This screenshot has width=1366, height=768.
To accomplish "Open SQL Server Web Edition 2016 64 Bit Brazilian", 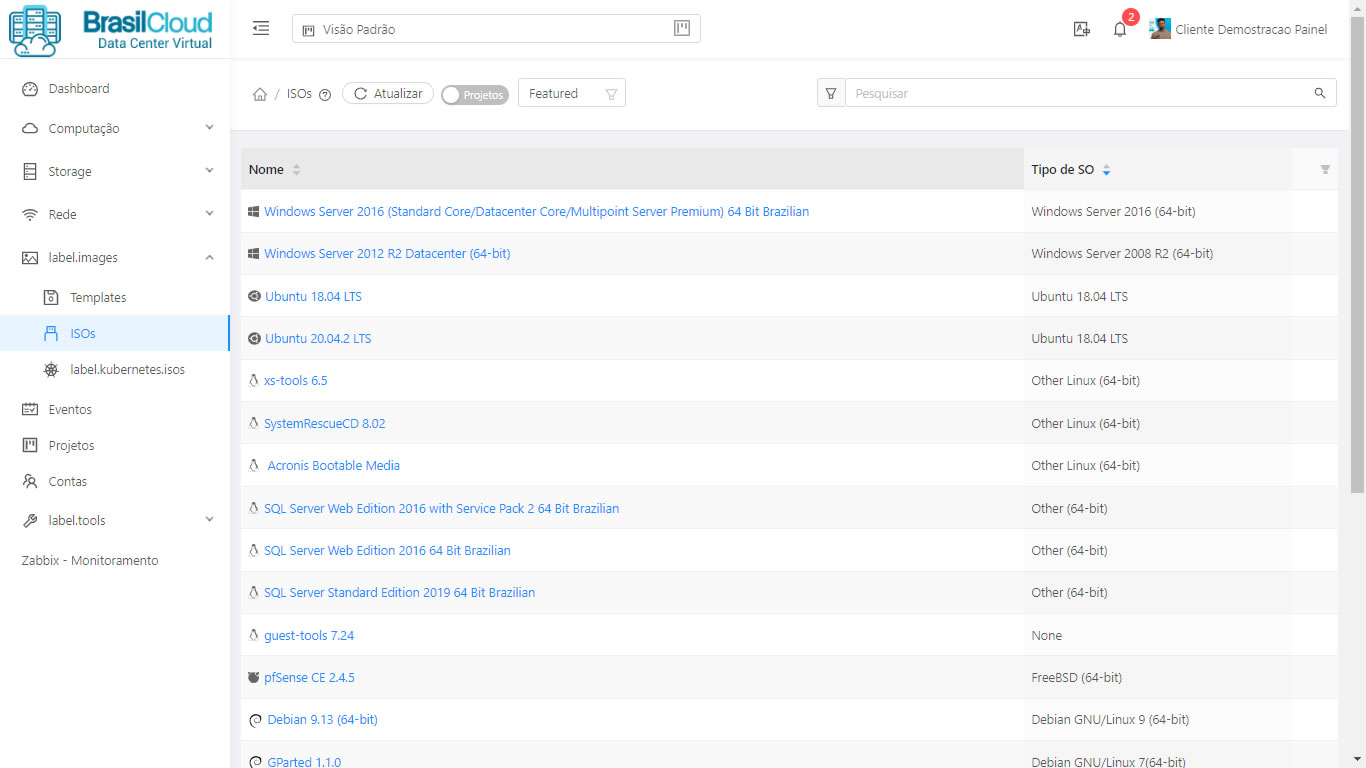I will coord(387,550).
